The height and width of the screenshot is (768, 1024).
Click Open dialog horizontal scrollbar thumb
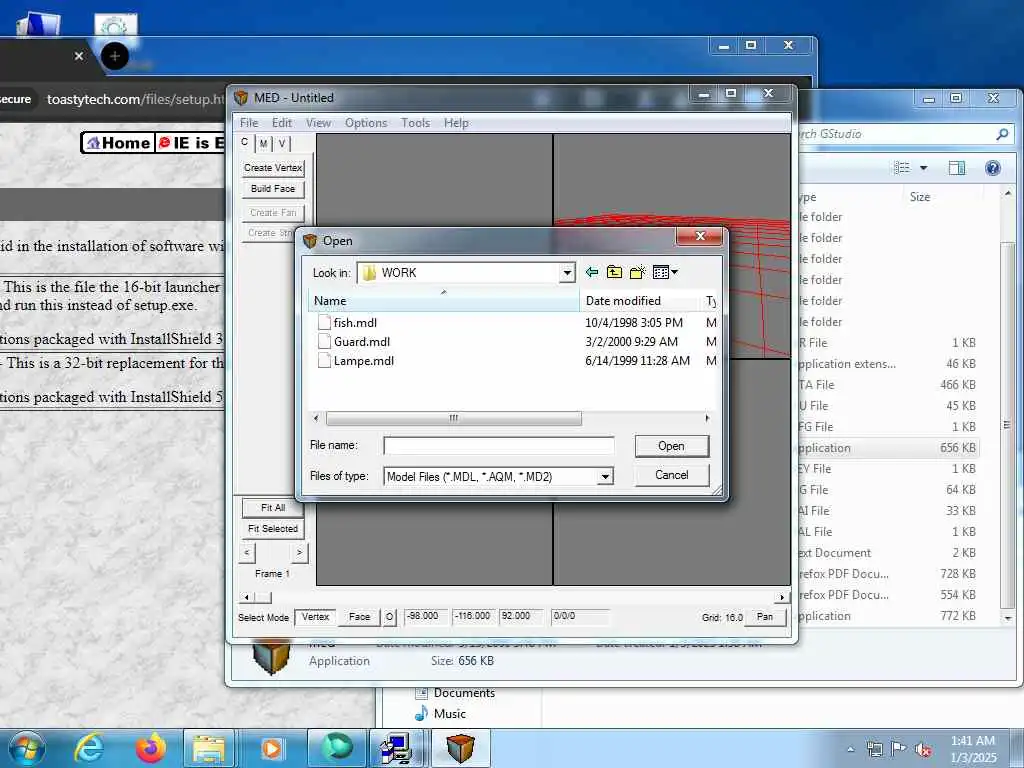click(x=453, y=418)
